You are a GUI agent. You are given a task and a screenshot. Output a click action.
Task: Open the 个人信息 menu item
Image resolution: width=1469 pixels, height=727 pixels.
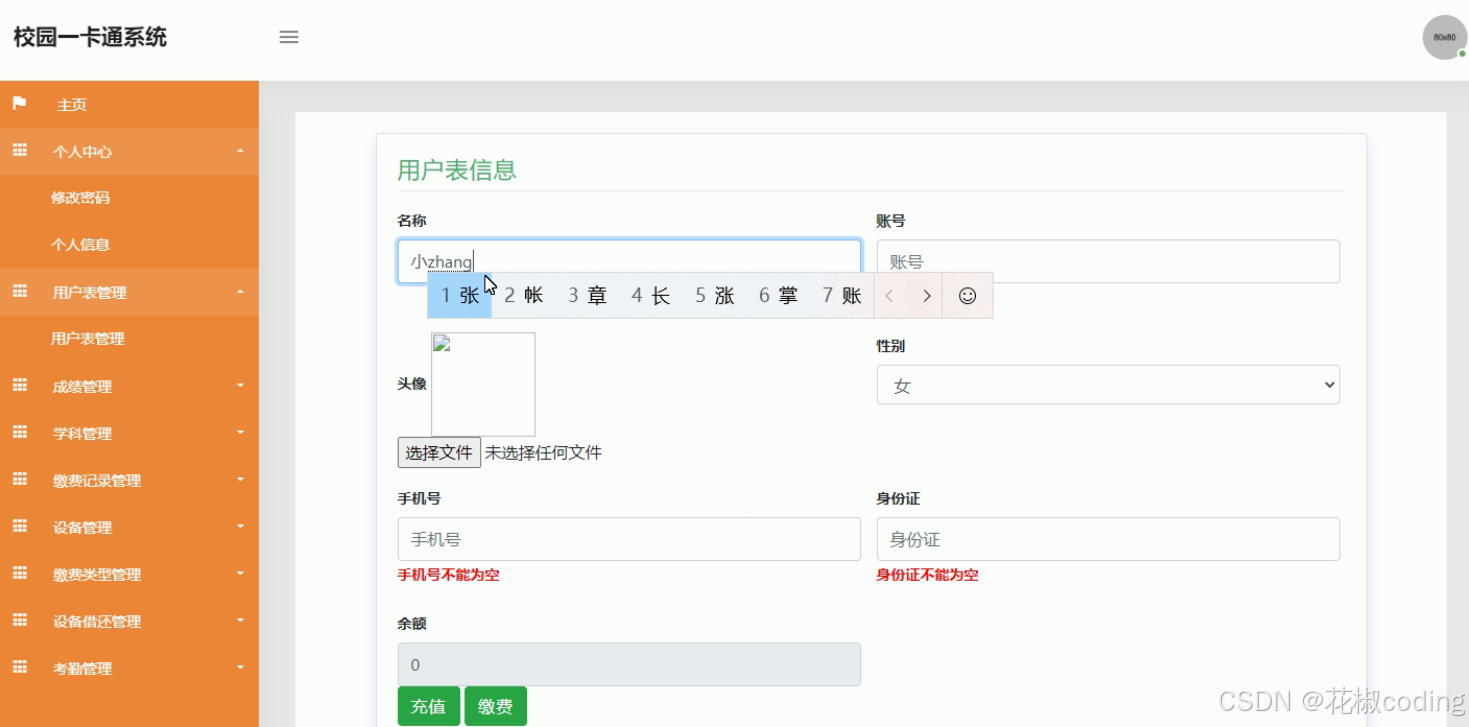point(80,244)
